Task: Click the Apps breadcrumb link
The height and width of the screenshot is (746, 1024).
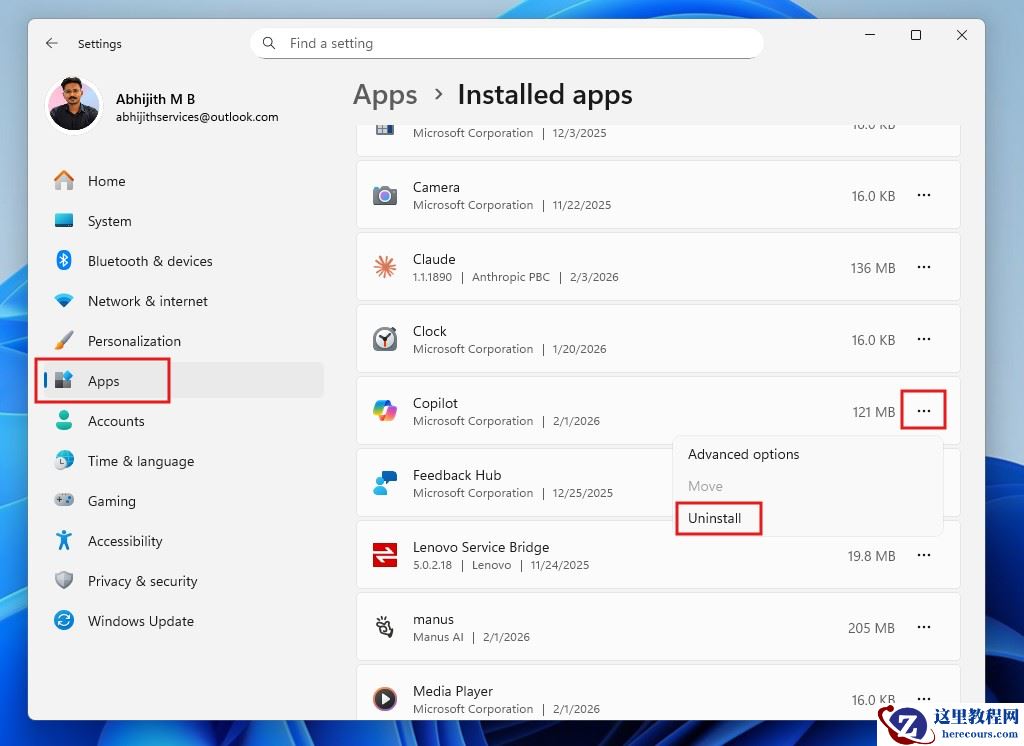Action: coord(385,95)
